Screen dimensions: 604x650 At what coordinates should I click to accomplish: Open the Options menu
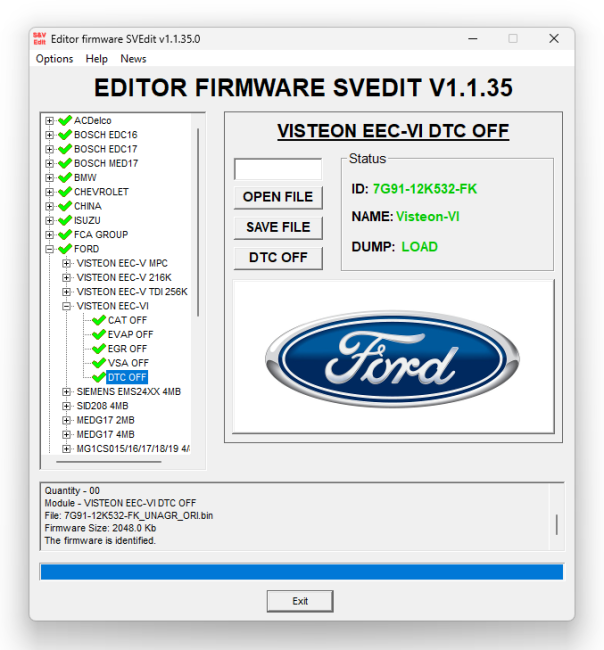(54, 59)
